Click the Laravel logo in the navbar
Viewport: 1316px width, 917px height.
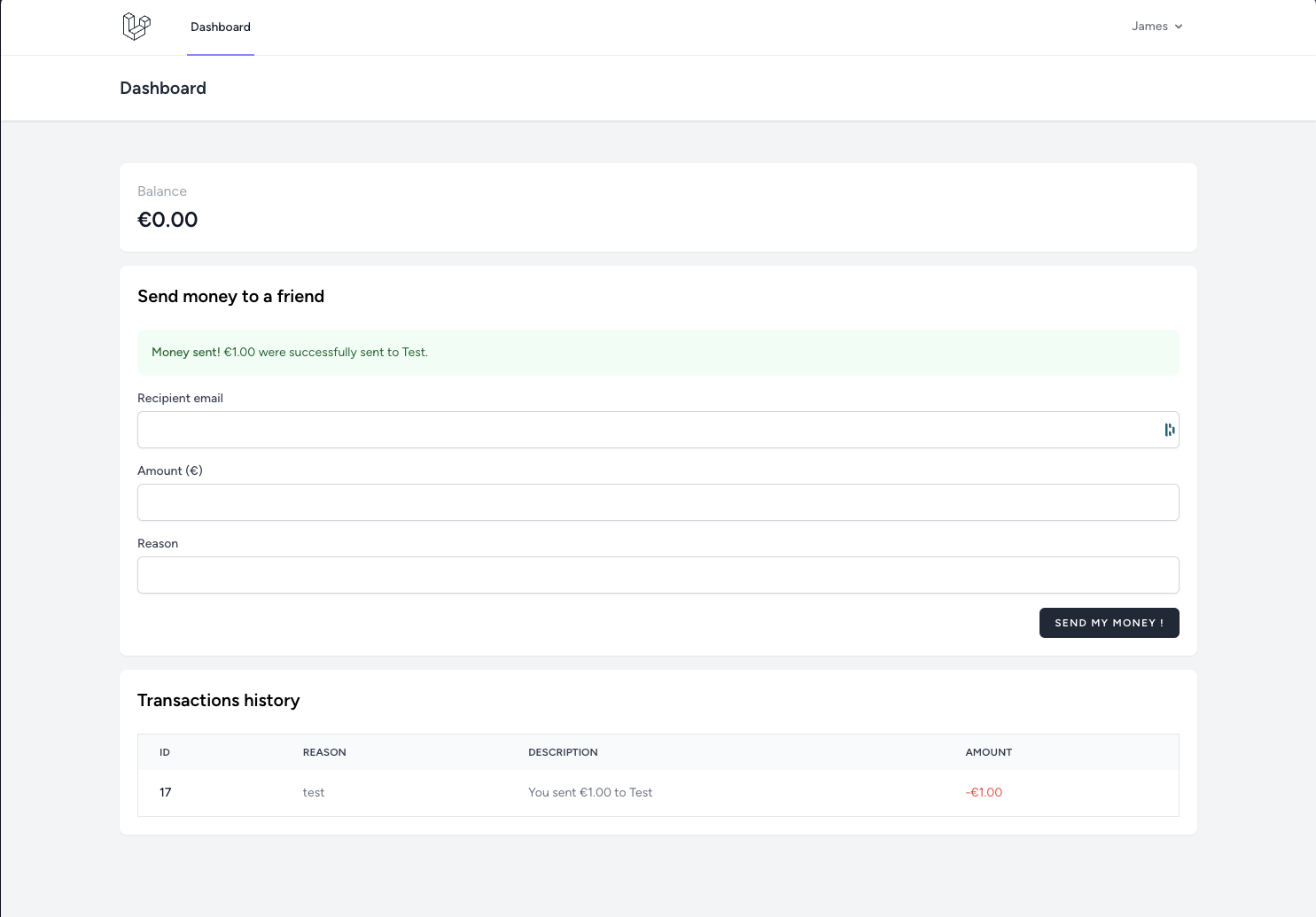(136, 27)
